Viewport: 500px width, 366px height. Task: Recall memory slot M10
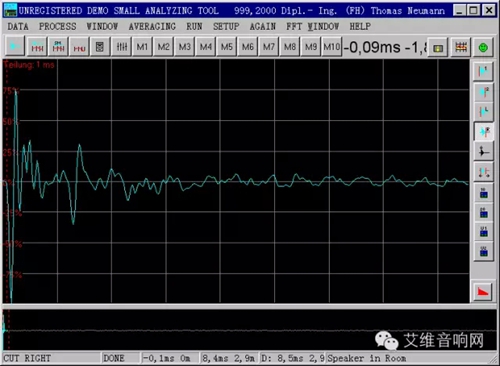pos(332,47)
